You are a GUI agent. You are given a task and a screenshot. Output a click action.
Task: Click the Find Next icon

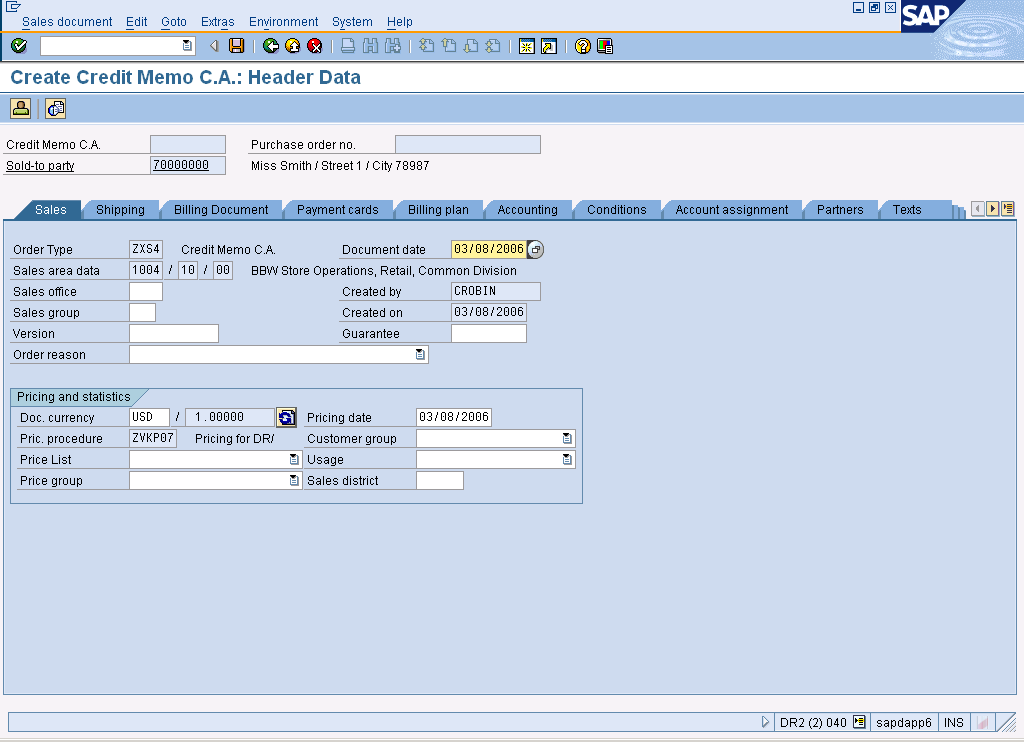tap(392, 46)
